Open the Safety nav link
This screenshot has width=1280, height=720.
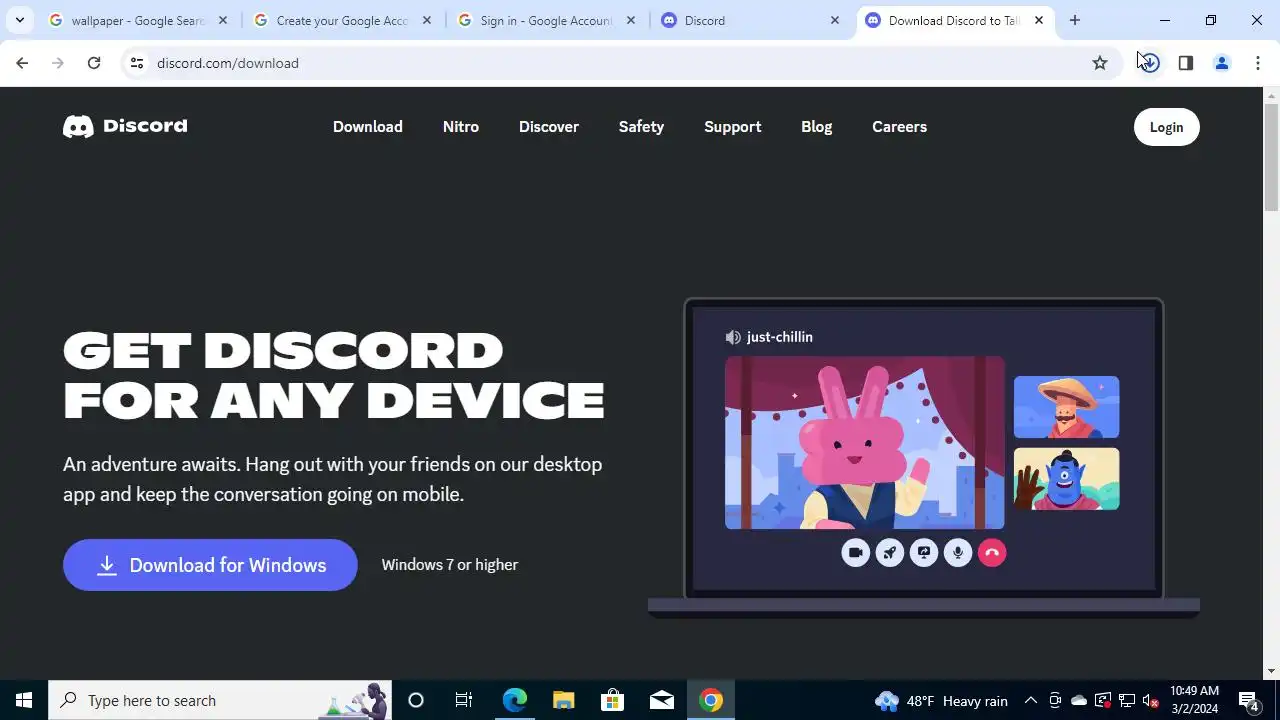(x=641, y=127)
